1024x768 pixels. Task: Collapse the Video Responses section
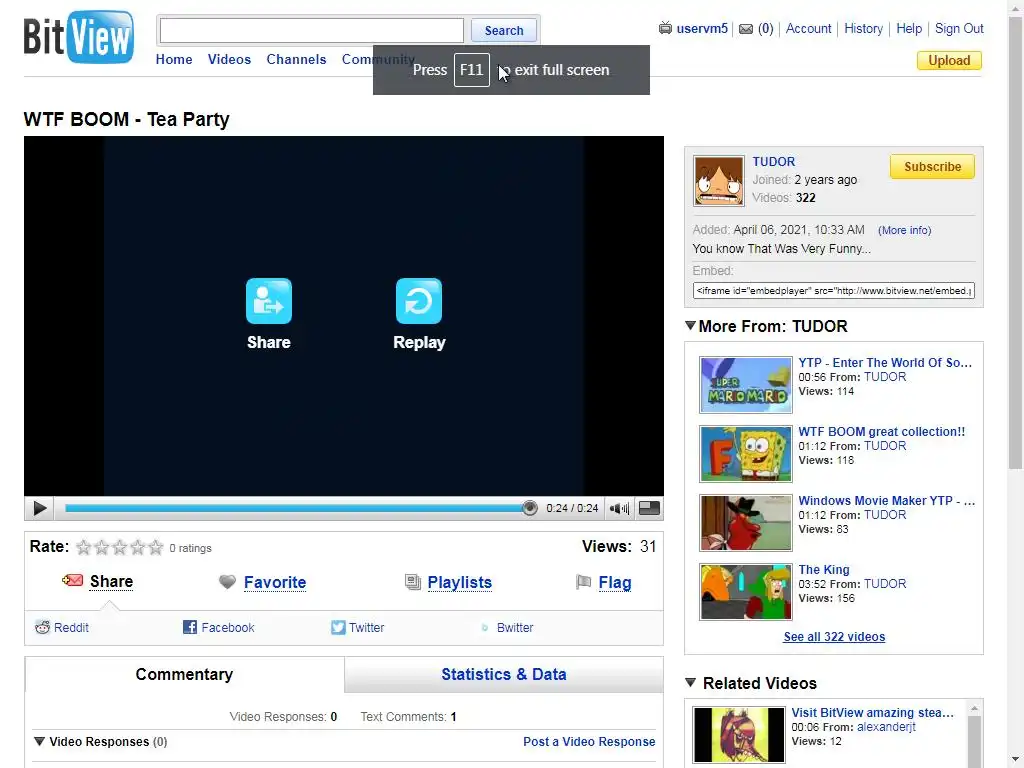coord(39,741)
